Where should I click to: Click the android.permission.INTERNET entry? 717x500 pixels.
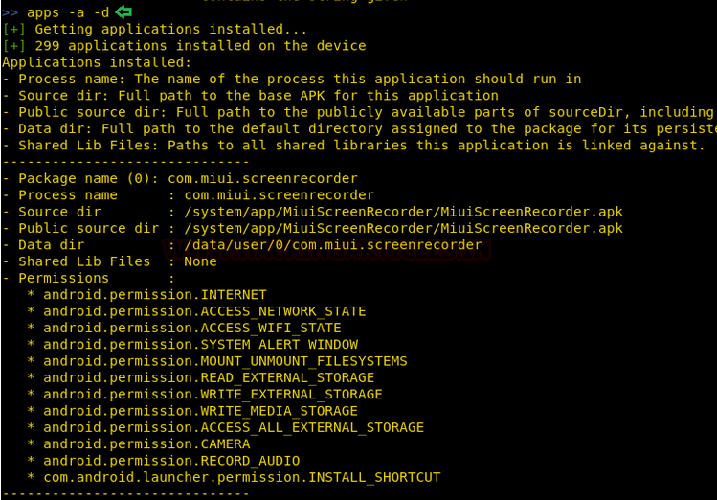pos(155,295)
